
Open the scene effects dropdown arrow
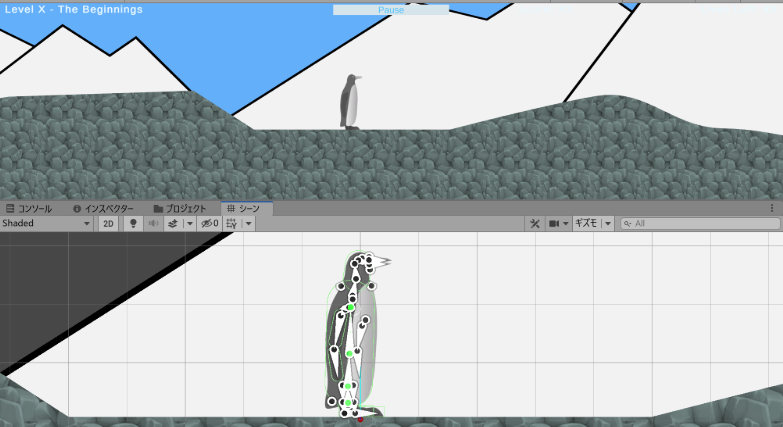coord(190,223)
